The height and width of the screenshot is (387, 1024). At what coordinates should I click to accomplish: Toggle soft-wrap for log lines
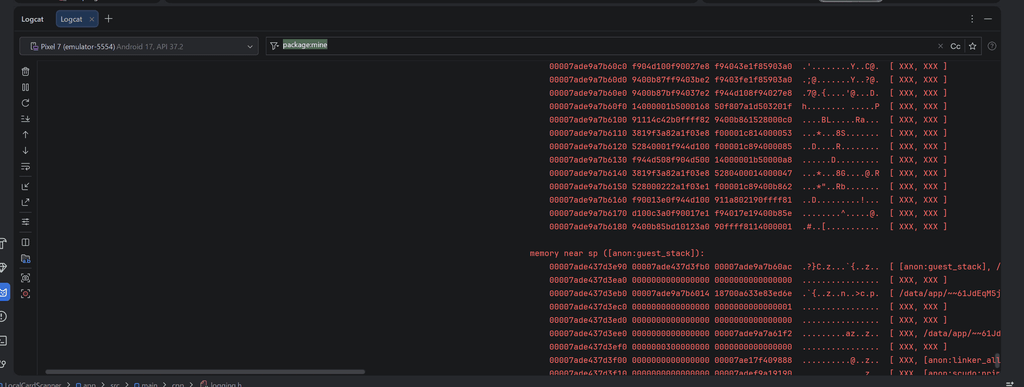(25, 166)
